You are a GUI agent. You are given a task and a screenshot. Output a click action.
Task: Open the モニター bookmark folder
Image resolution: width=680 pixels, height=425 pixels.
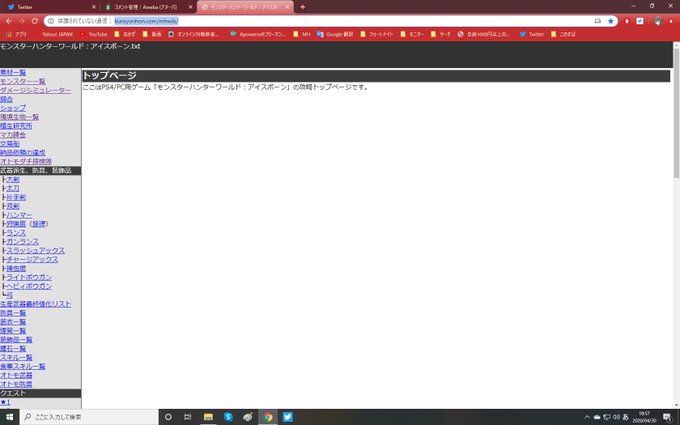[x=412, y=34]
